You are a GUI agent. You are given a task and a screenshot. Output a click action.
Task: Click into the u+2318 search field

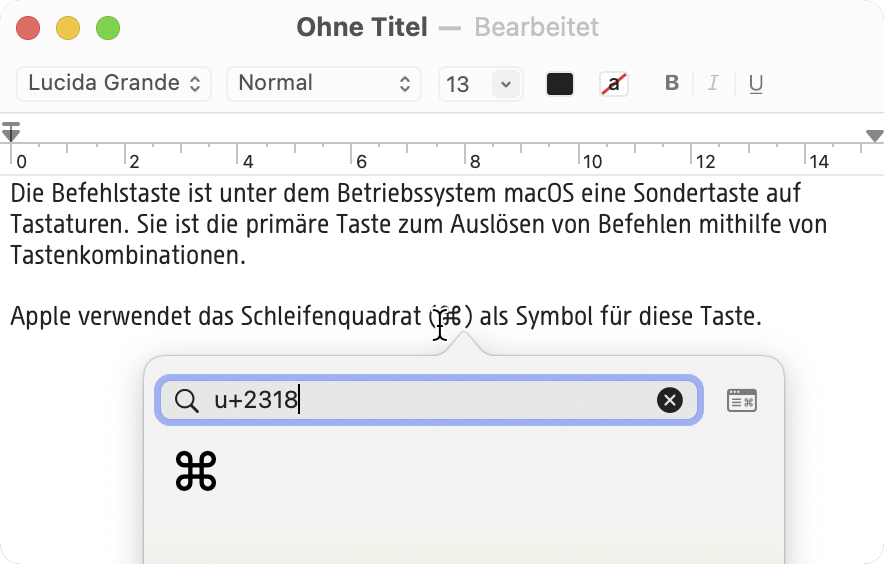coord(420,401)
